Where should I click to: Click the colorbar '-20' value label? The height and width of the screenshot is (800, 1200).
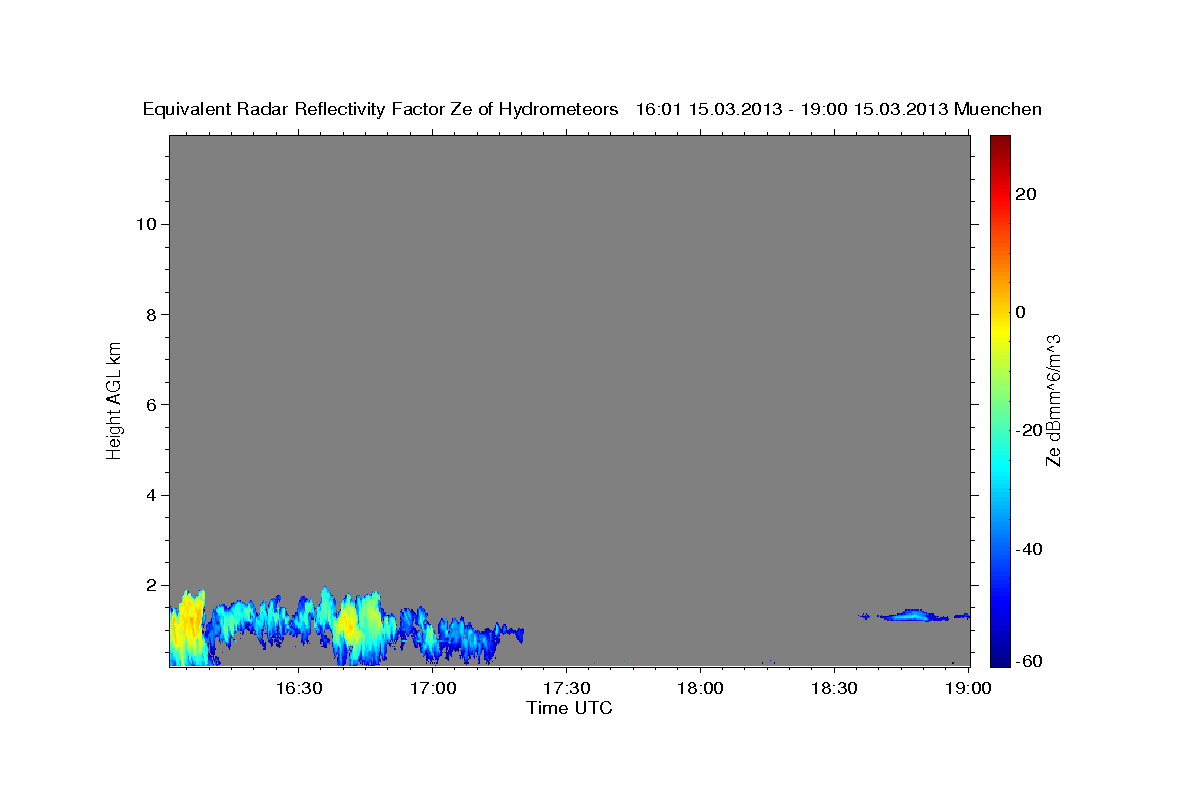tap(1029, 430)
